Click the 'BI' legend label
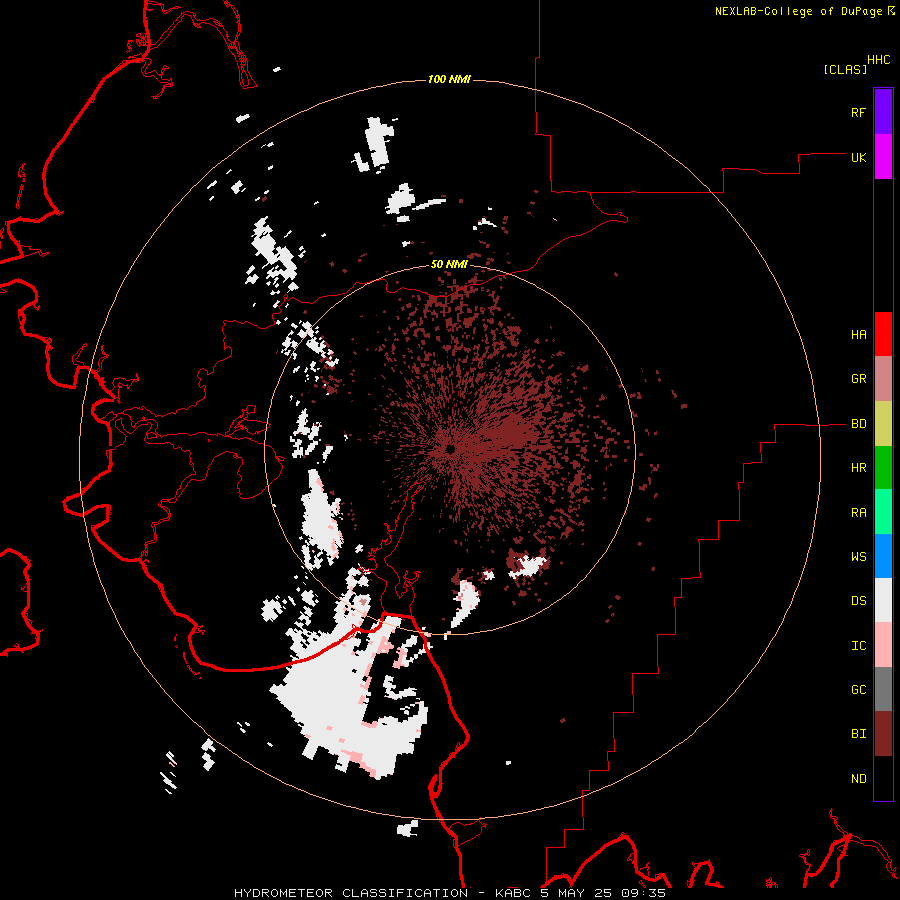900x900 pixels. pos(858,734)
